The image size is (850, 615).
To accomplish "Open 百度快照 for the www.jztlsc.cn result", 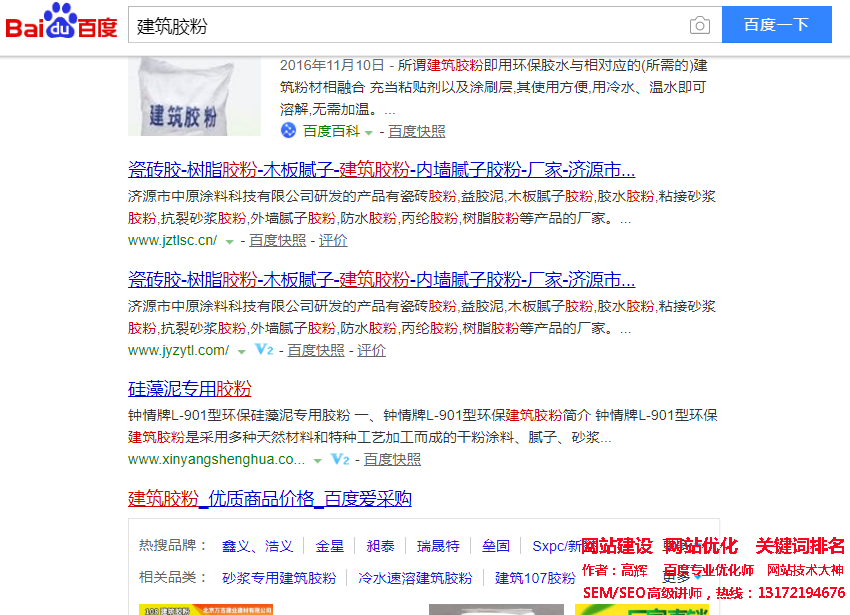I will (277, 240).
